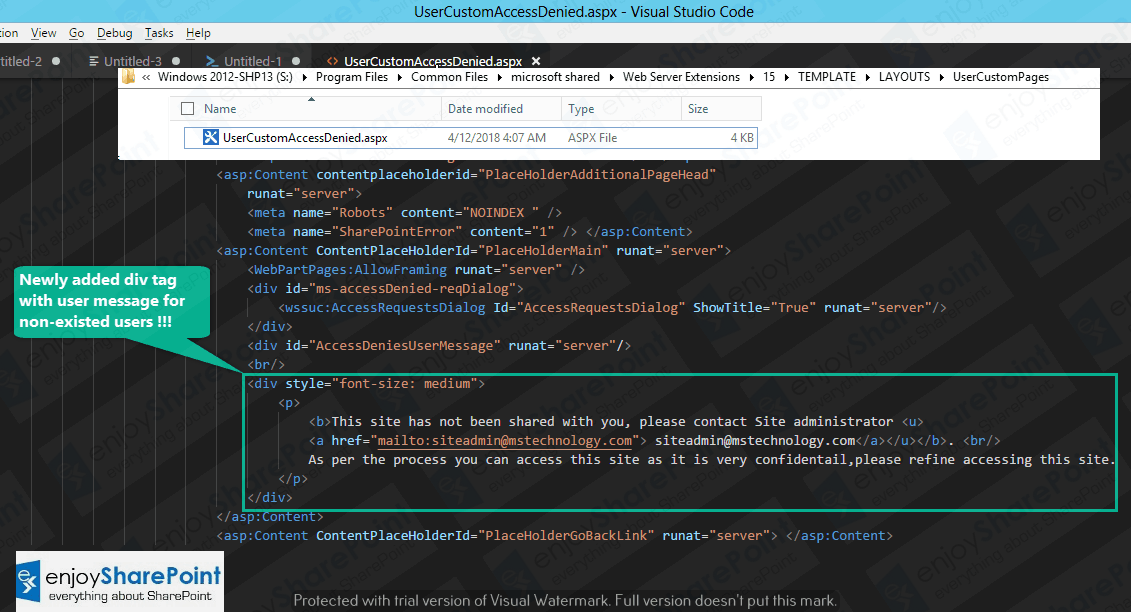Click the back chevrons before Windows 2012-SHP13
The image size is (1131, 612).
click(x=146, y=76)
